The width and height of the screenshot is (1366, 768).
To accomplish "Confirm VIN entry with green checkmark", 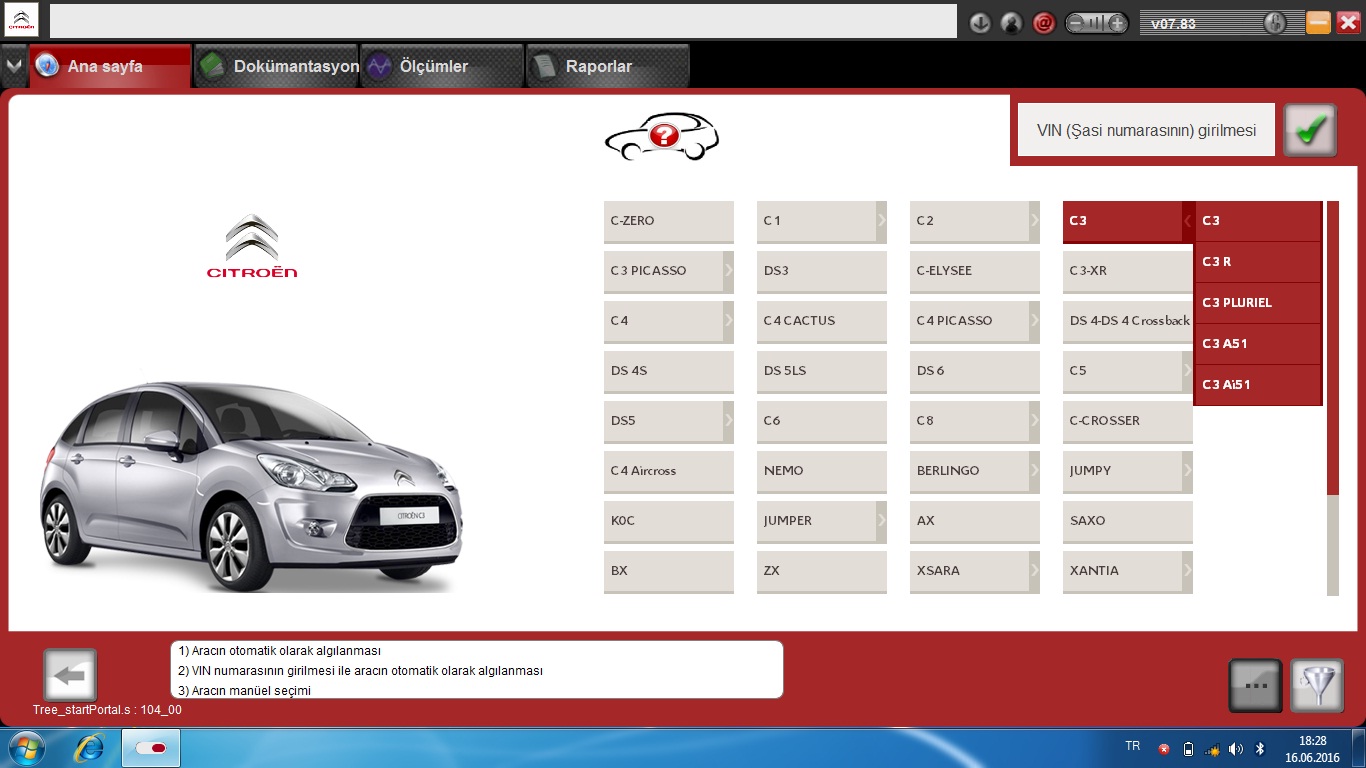I will click(x=1310, y=130).
